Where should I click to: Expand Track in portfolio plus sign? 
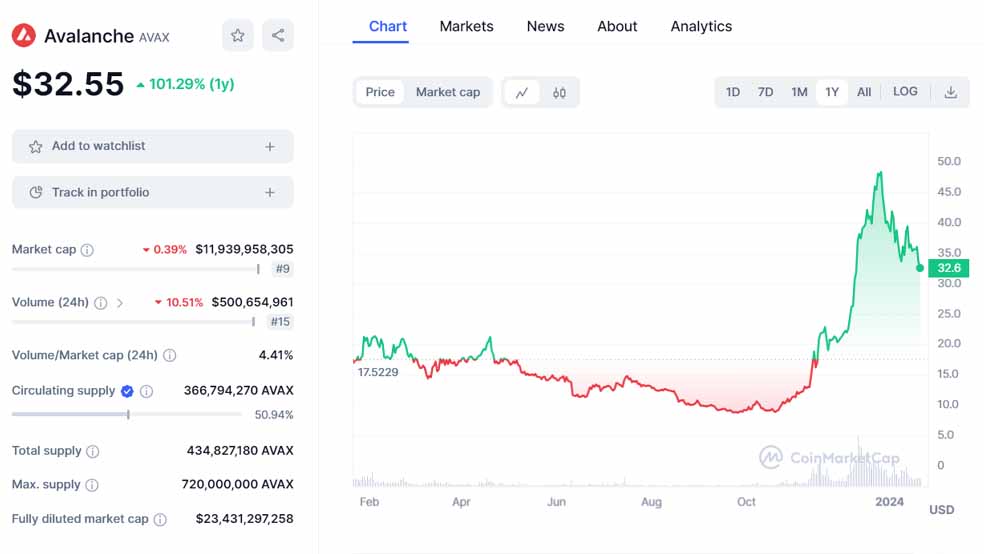point(270,193)
